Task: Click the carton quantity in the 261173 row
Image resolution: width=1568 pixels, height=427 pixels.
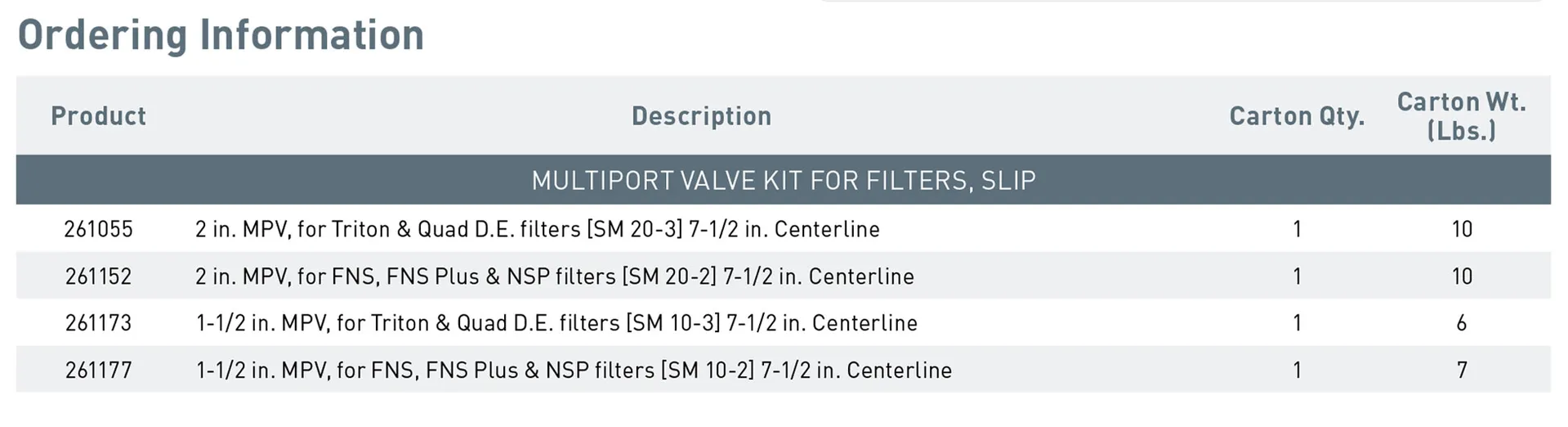Action: [x=1297, y=323]
